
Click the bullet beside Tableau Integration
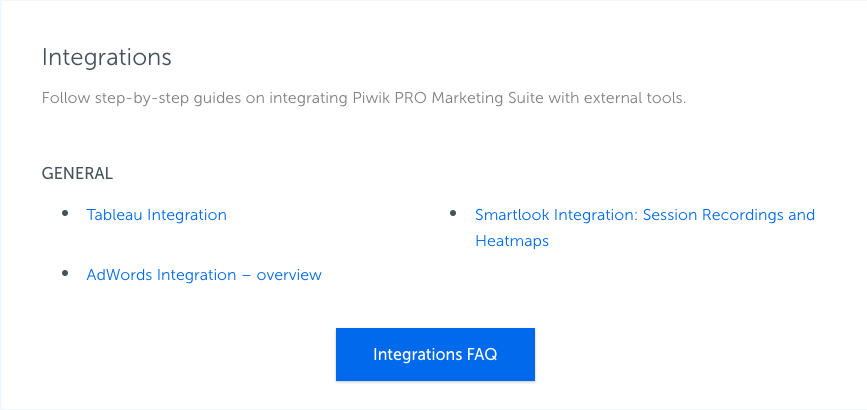coord(65,213)
